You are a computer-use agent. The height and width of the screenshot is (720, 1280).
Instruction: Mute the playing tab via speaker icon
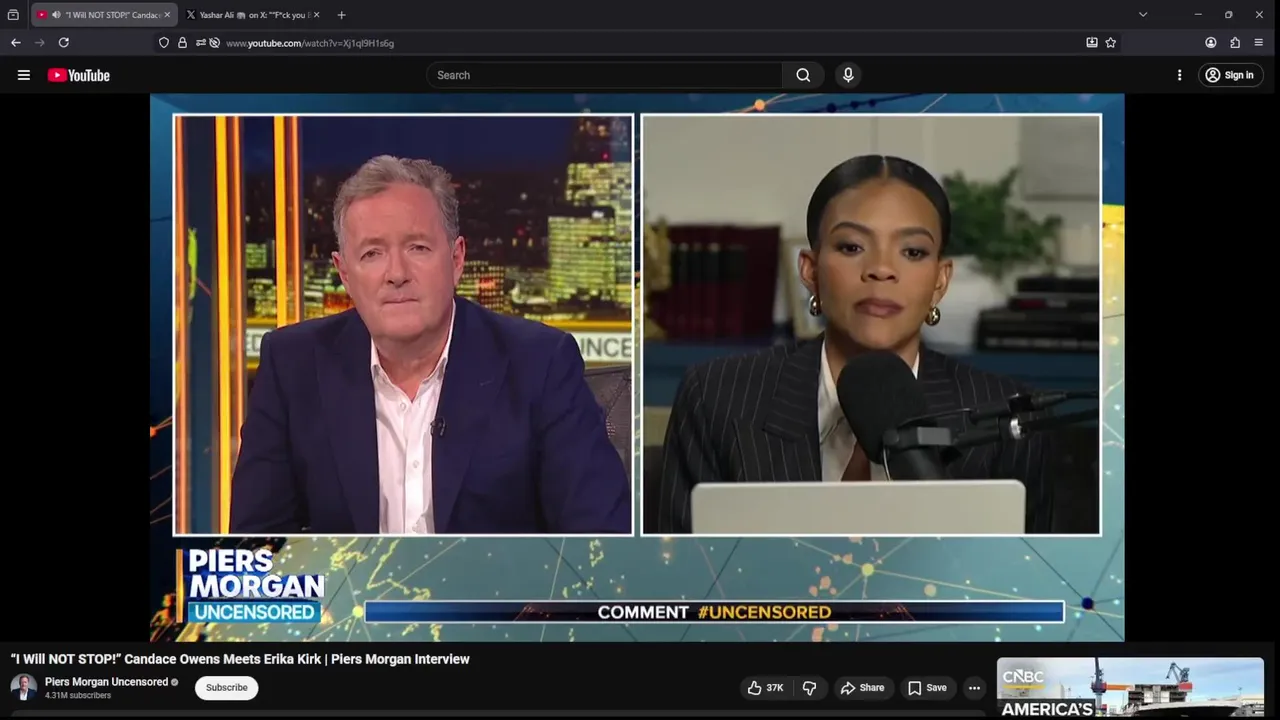[55, 15]
